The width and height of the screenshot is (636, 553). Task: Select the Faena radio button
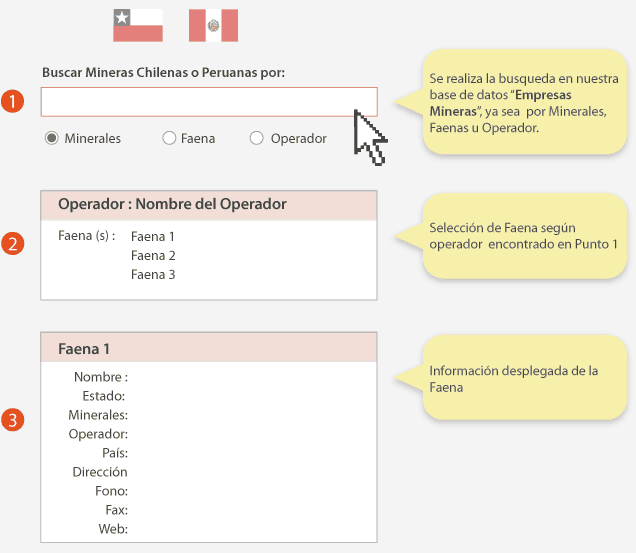pos(169,138)
